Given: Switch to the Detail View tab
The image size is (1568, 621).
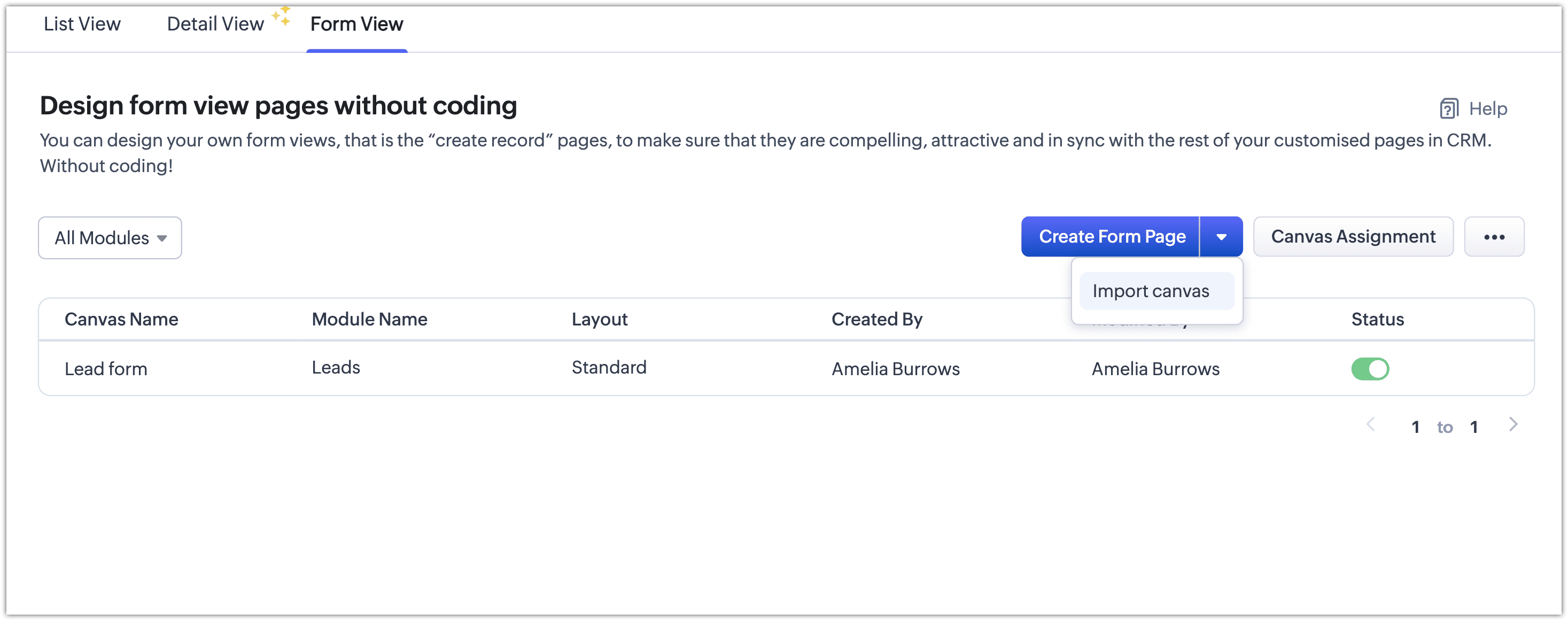Looking at the screenshot, I should (x=215, y=25).
